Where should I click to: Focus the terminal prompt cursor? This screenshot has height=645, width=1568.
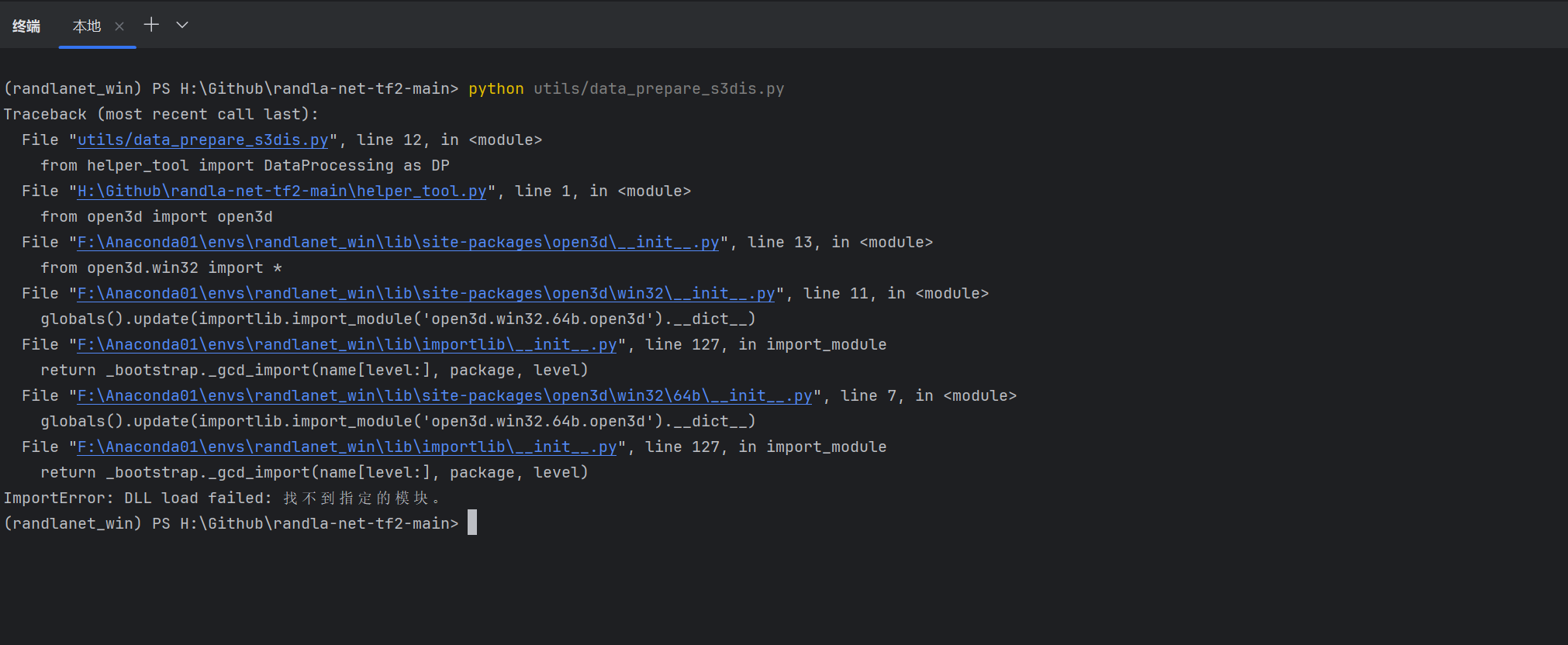click(472, 523)
